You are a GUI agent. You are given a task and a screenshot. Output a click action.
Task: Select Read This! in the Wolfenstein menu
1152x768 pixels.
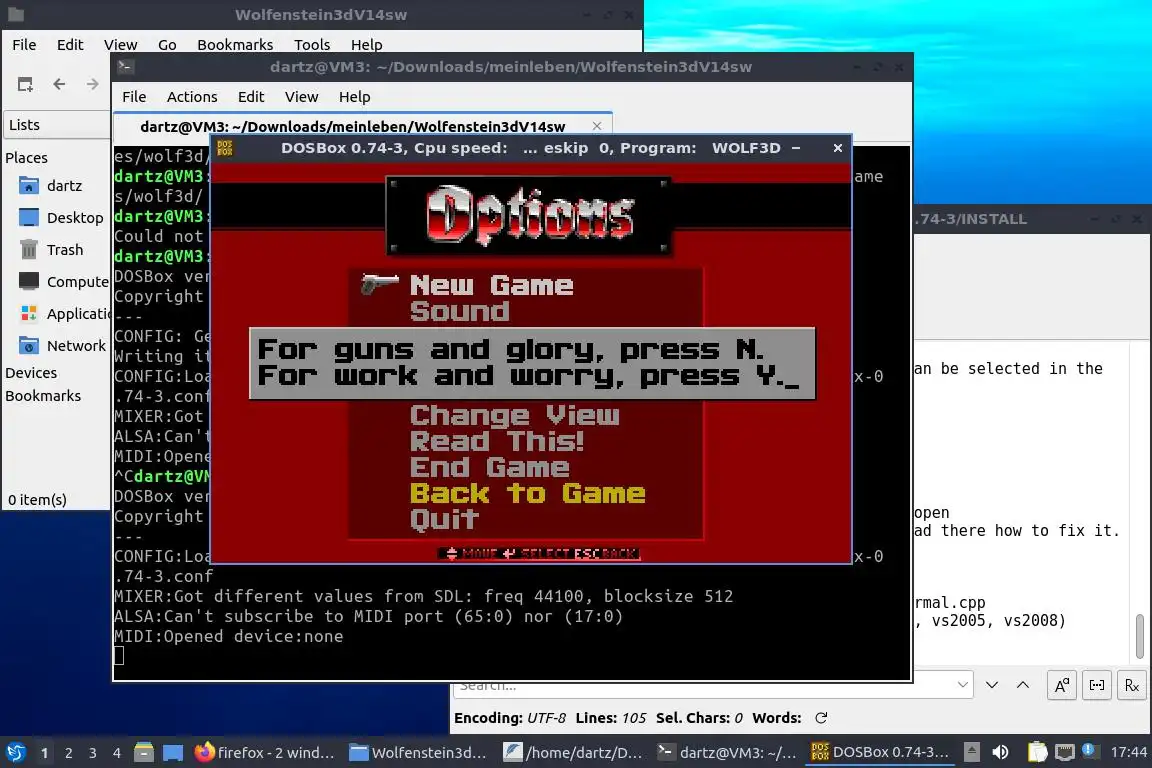tap(497, 442)
